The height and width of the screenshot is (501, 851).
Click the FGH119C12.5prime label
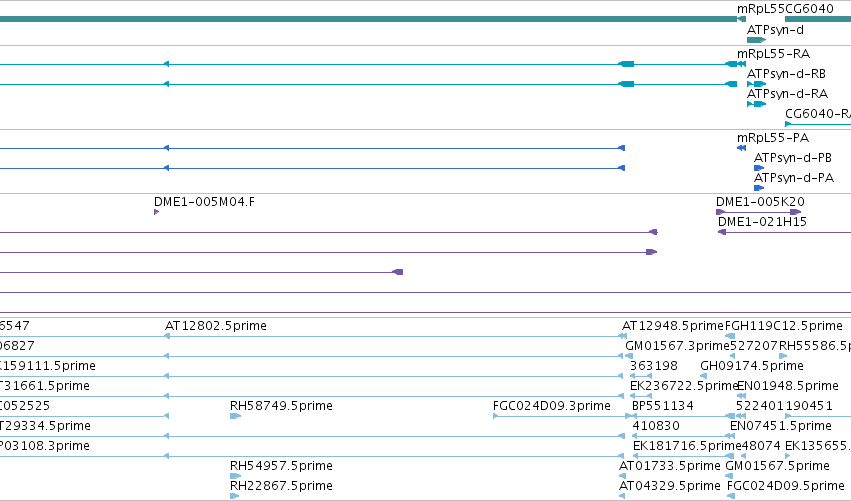(784, 326)
